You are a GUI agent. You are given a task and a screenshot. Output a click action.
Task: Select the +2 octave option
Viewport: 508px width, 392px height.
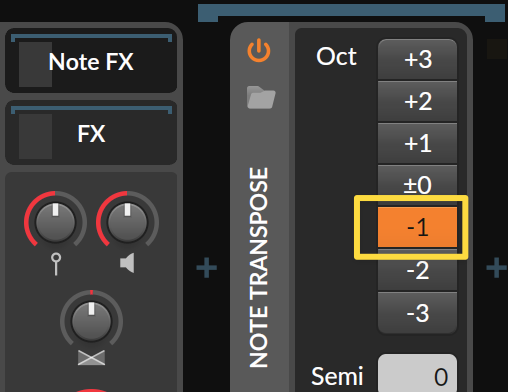point(417,101)
